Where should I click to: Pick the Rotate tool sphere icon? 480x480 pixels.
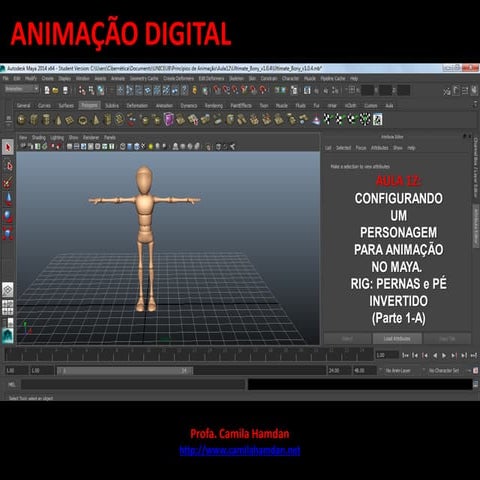[8, 216]
